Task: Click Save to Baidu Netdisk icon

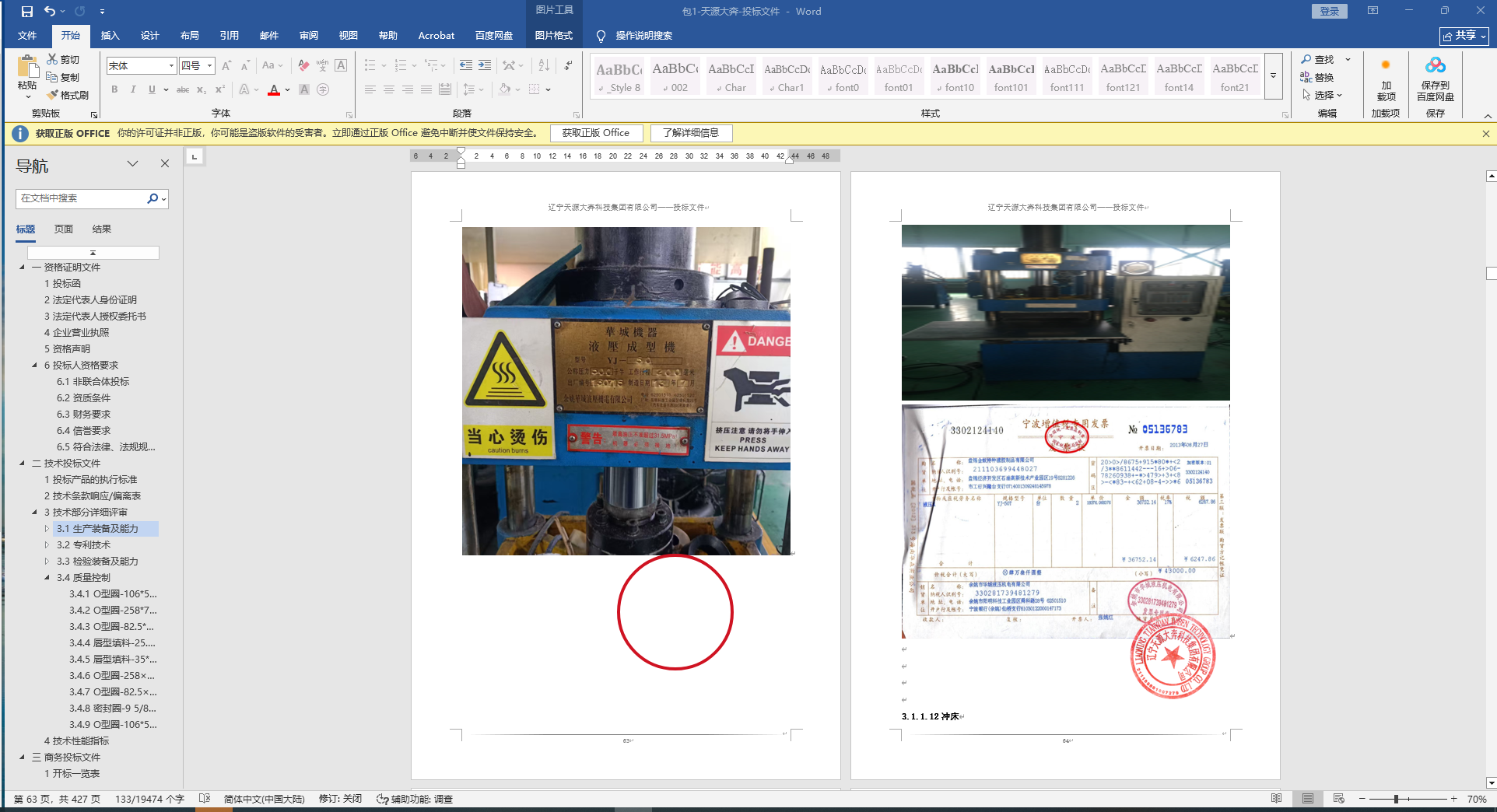Action: click(1435, 66)
